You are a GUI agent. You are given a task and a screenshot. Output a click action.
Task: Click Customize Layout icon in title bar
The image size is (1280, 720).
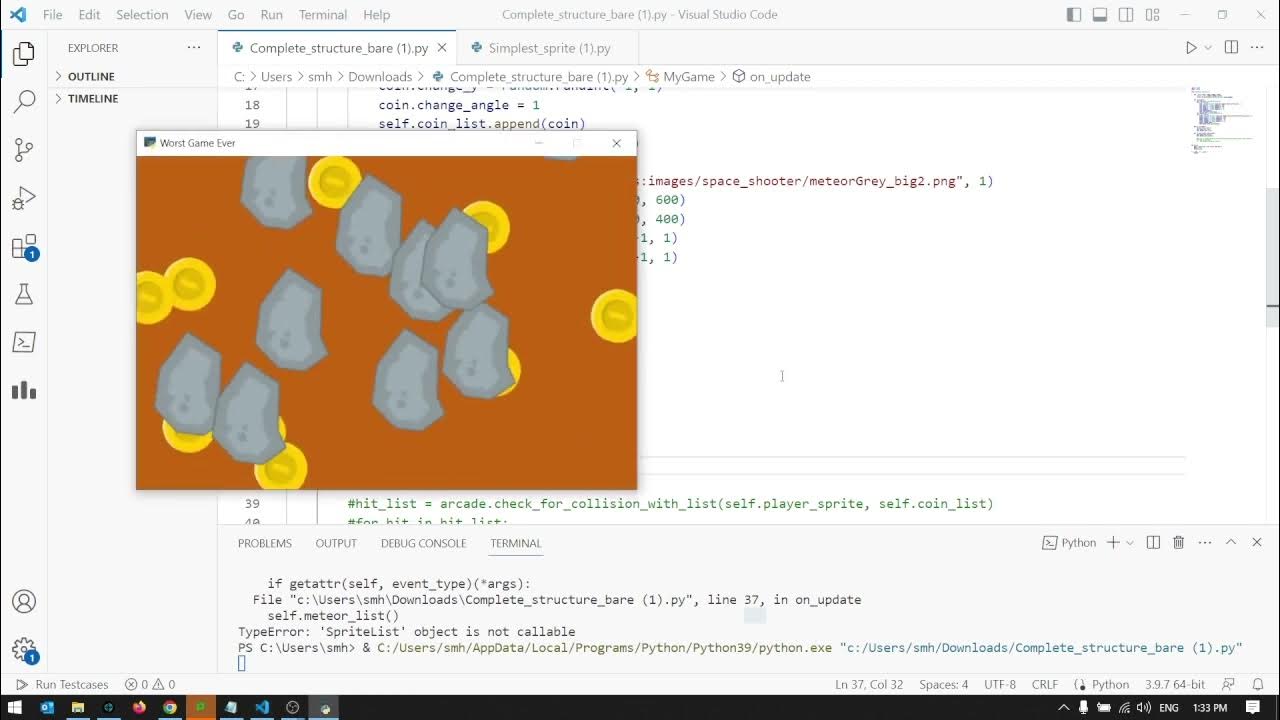1153,15
